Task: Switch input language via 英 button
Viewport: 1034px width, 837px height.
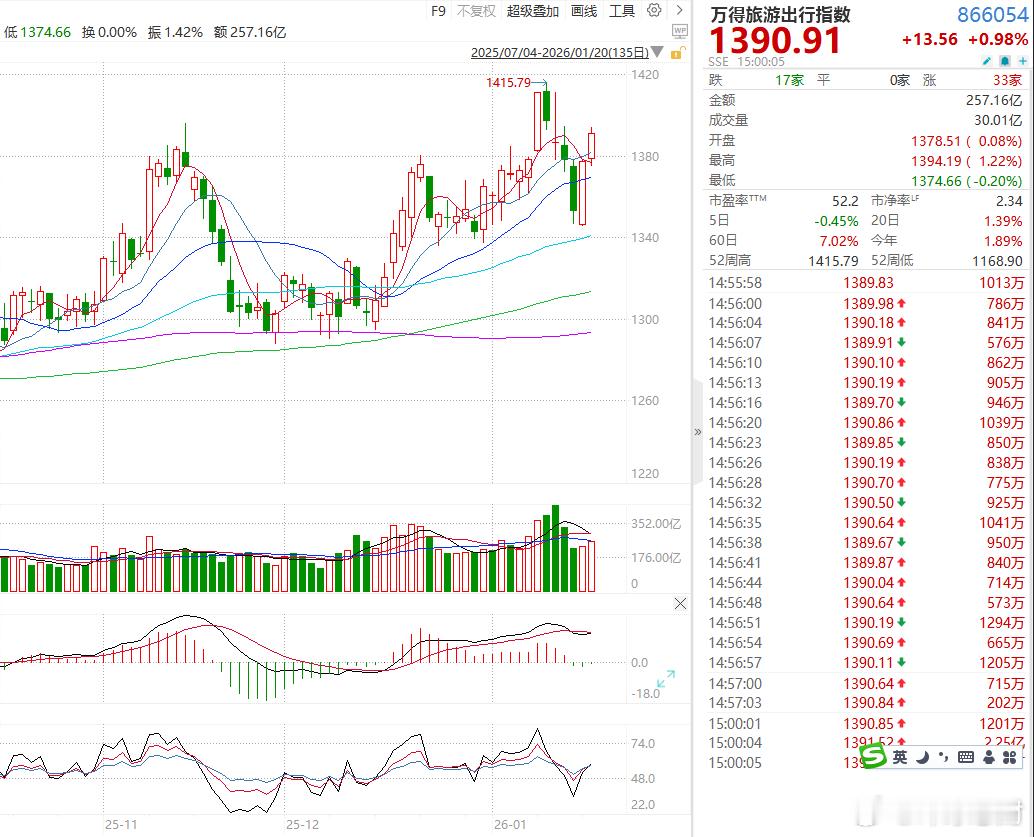Action: coord(900,757)
